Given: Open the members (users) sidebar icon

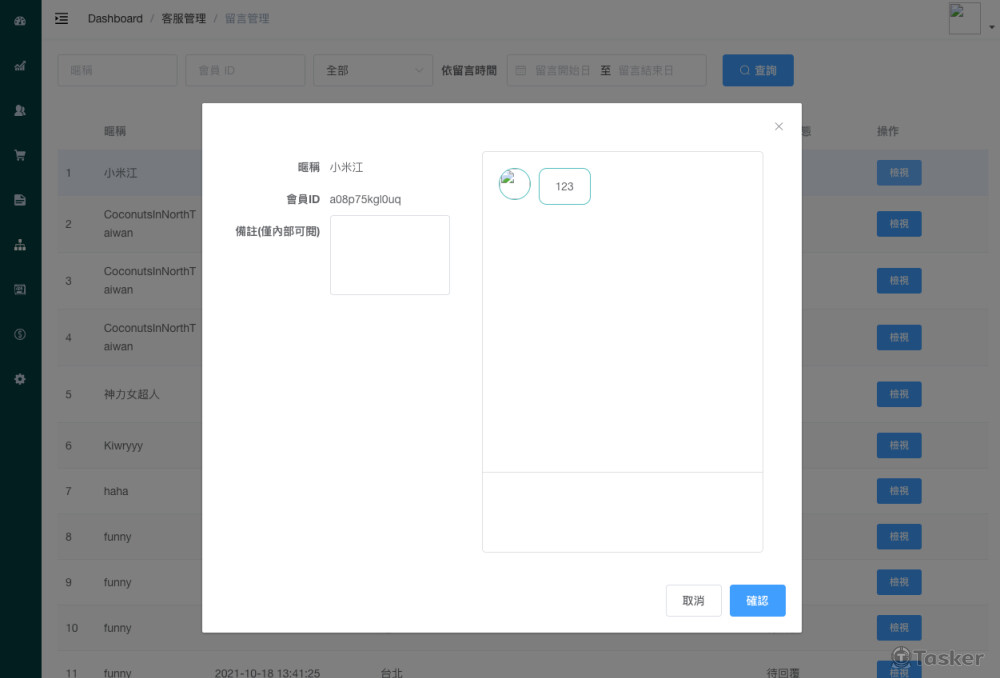Looking at the screenshot, I should 20,111.
